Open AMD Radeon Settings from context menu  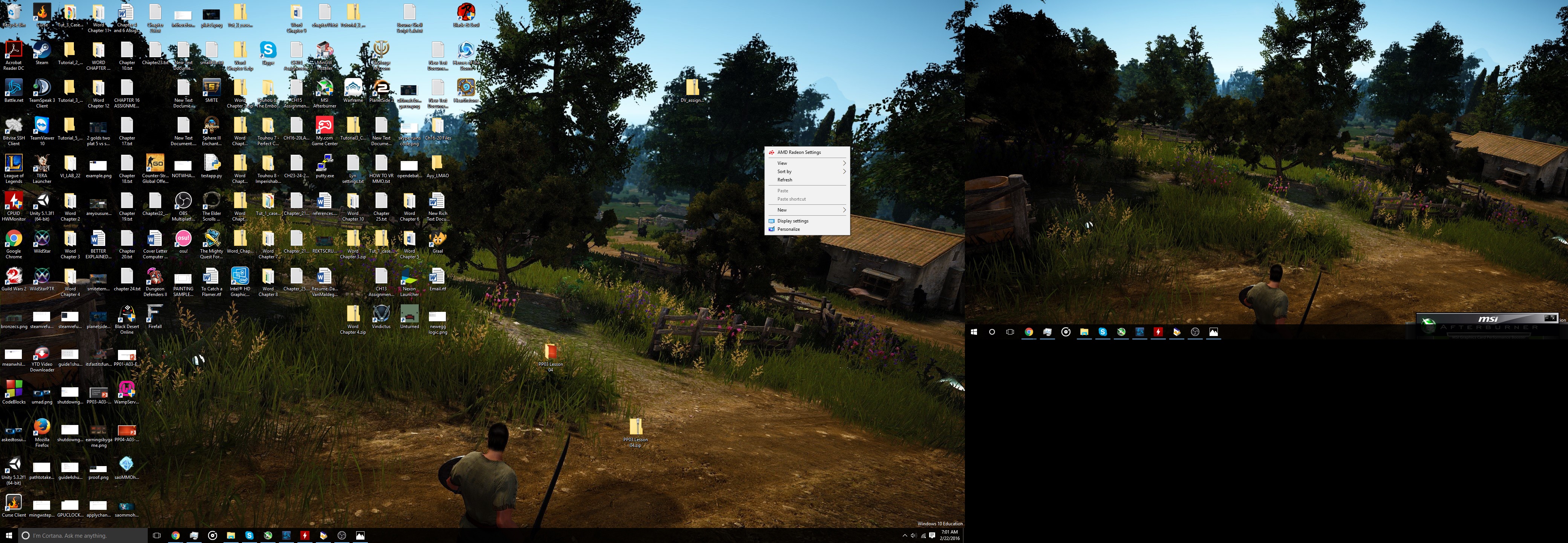799,152
